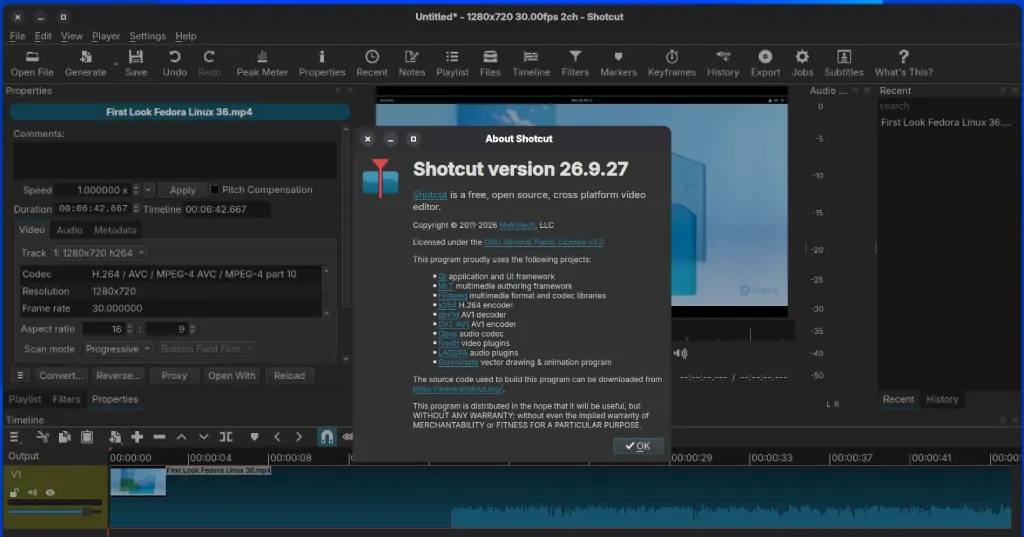
Task: Click the Aspect ratio 16 stepper
Action: pos(129,329)
